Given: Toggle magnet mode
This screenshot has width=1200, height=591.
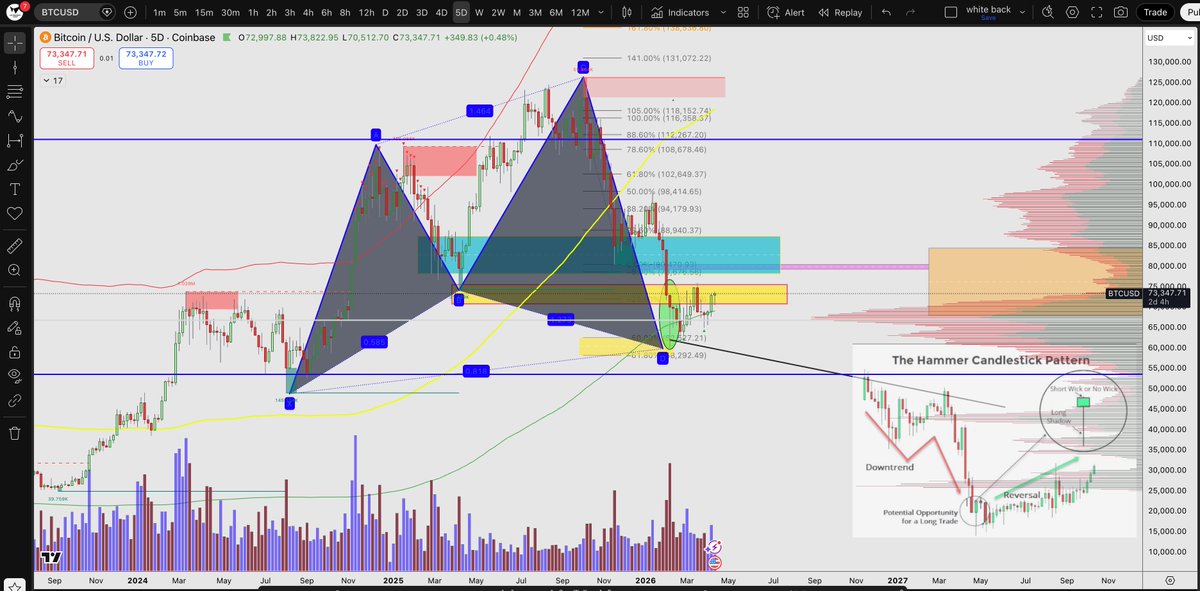Looking at the screenshot, I should (15, 303).
